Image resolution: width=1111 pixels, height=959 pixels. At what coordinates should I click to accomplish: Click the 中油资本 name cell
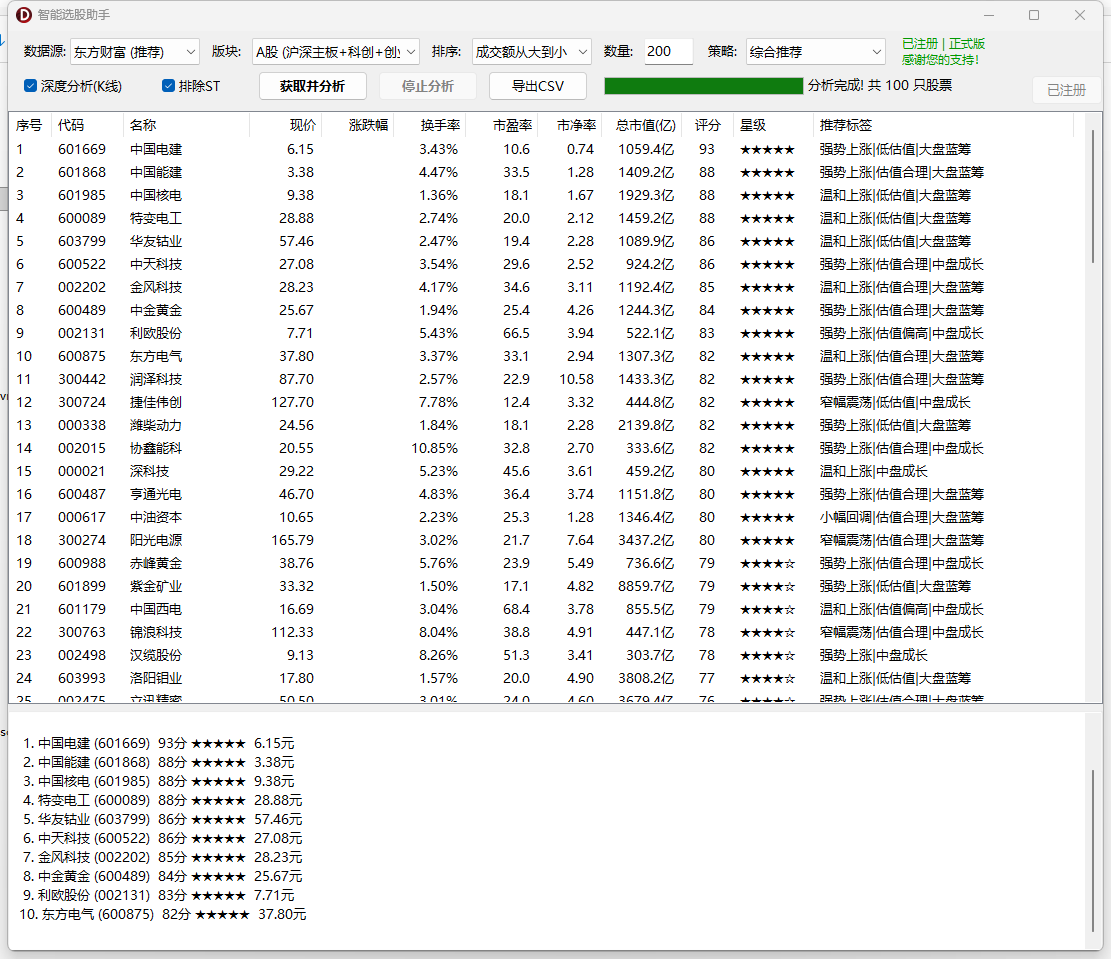(156, 517)
